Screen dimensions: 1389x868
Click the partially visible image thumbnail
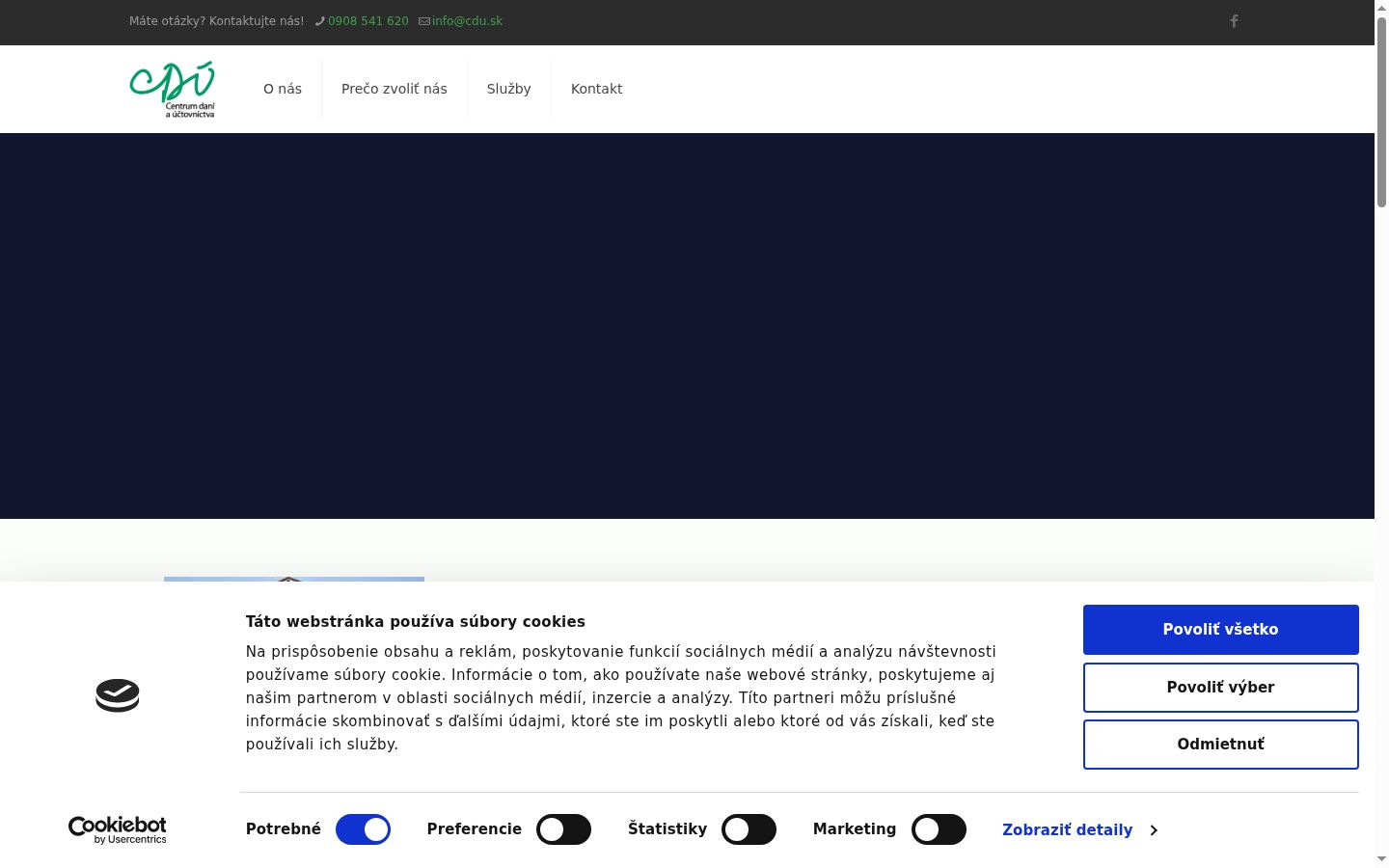[x=294, y=579]
